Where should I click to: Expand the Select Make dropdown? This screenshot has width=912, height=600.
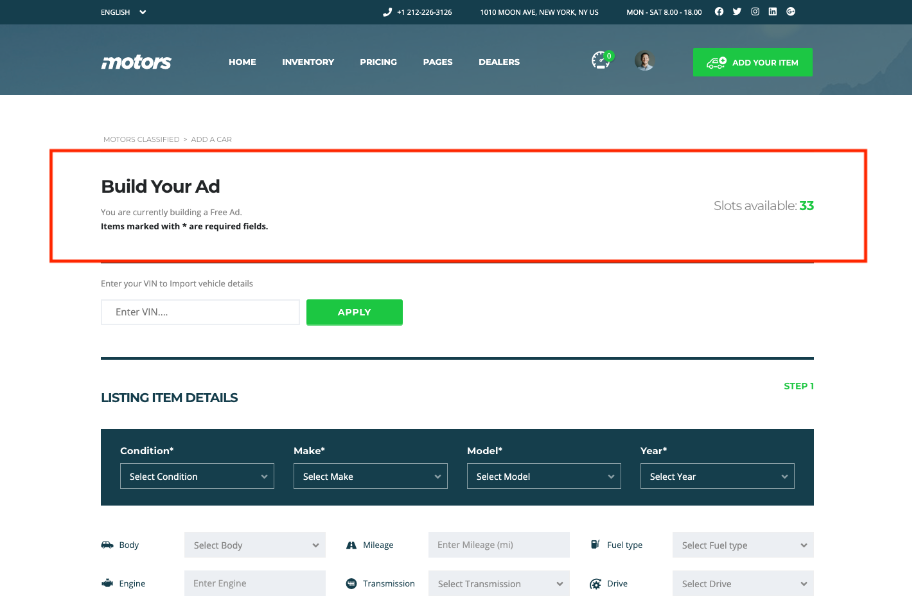click(x=370, y=476)
